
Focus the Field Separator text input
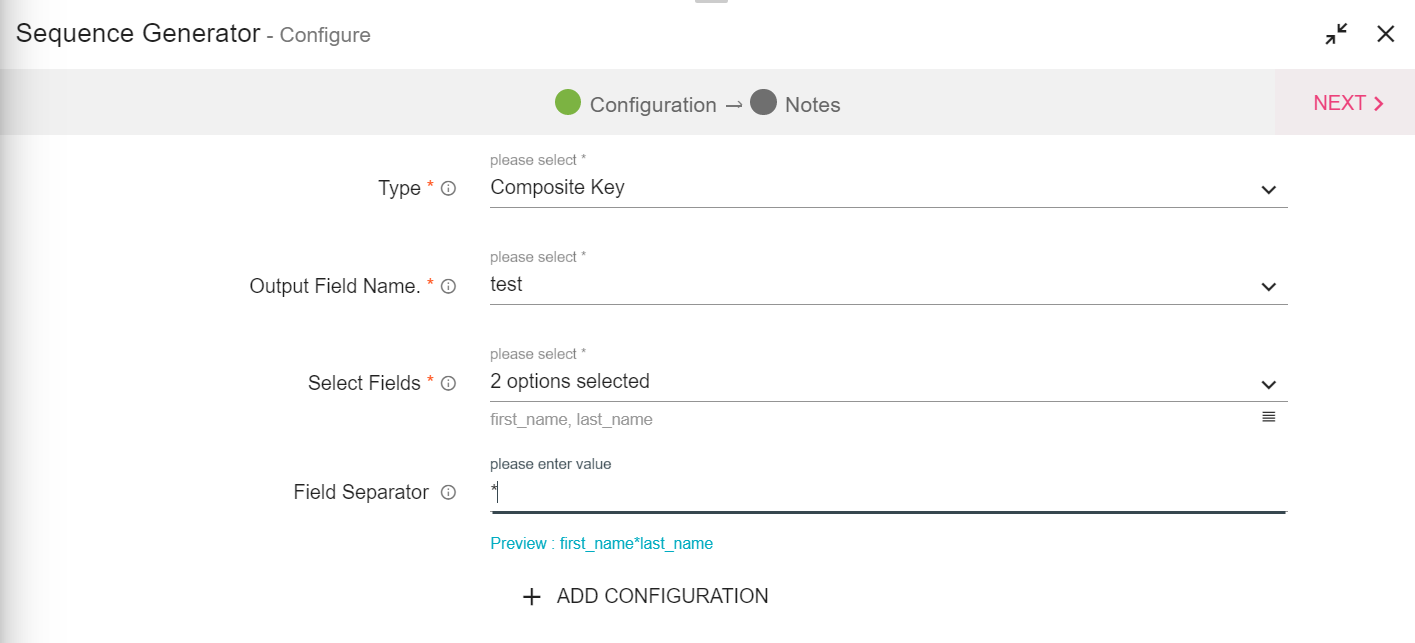coord(886,492)
